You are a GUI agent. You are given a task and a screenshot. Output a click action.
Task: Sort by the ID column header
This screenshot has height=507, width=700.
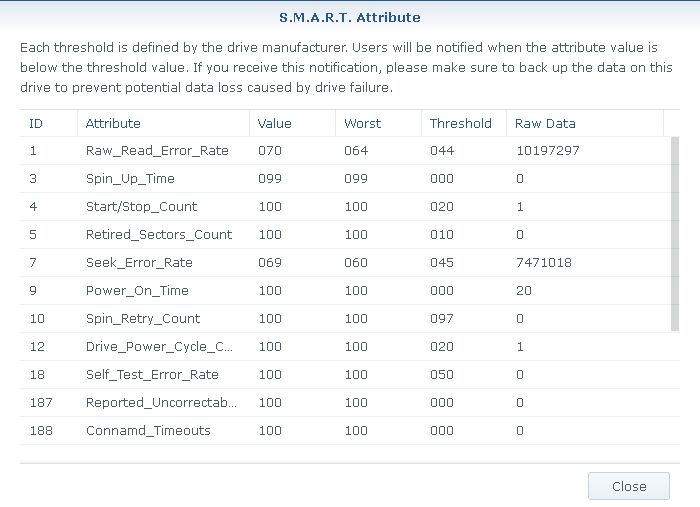point(49,123)
